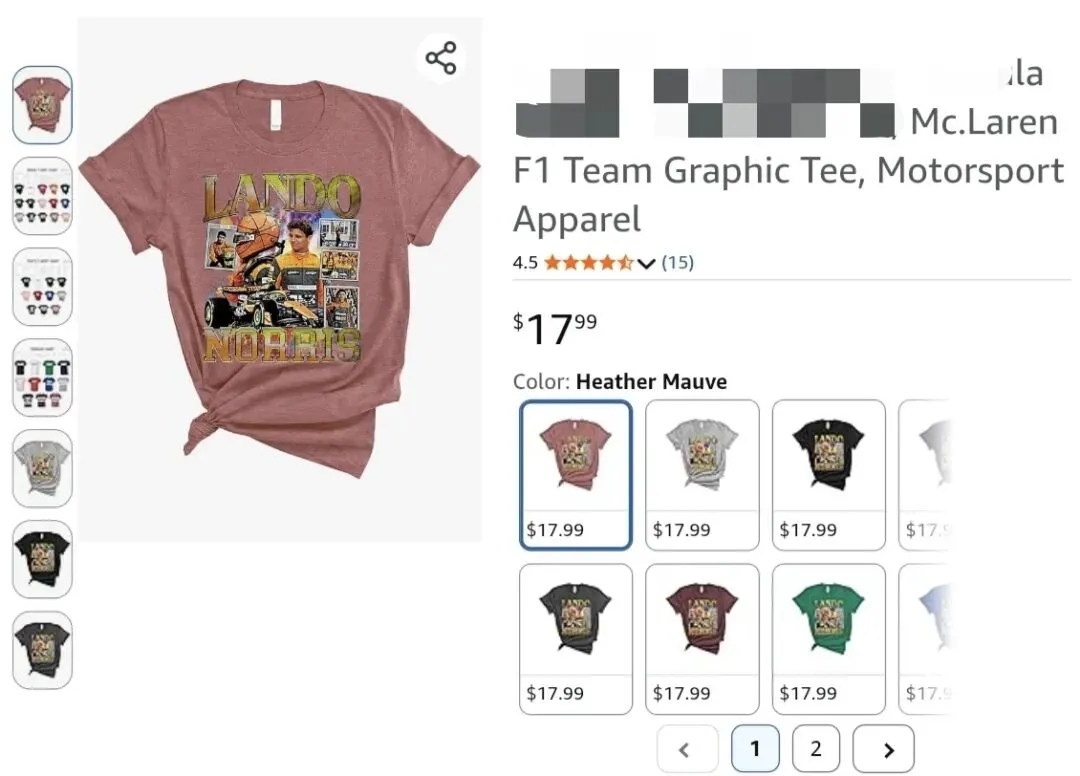The height and width of the screenshot is (776, 1080).
Task: Click the share icon on product image
Action: [441, 58]
